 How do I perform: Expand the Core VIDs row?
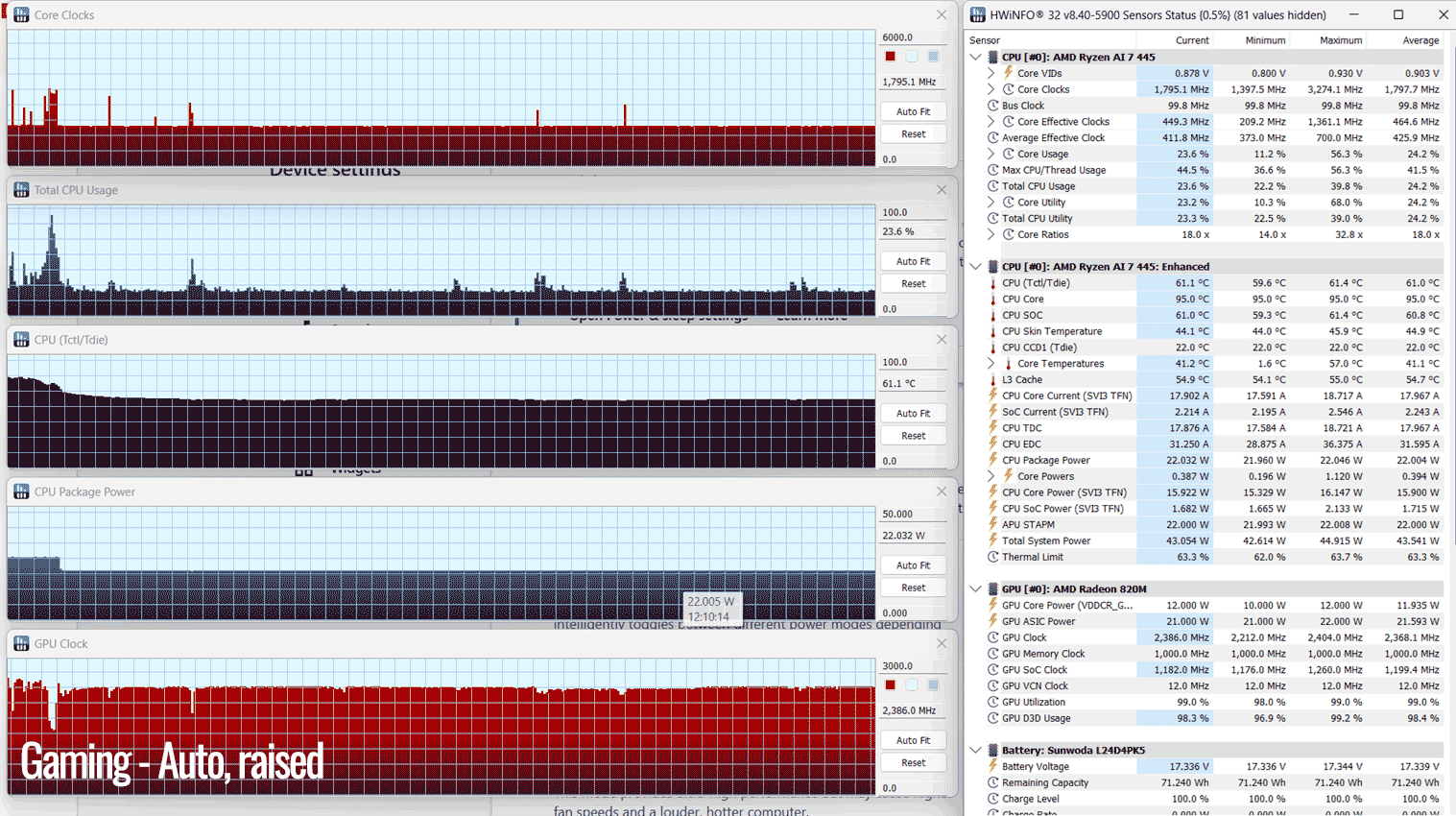(x=991, y=73)
